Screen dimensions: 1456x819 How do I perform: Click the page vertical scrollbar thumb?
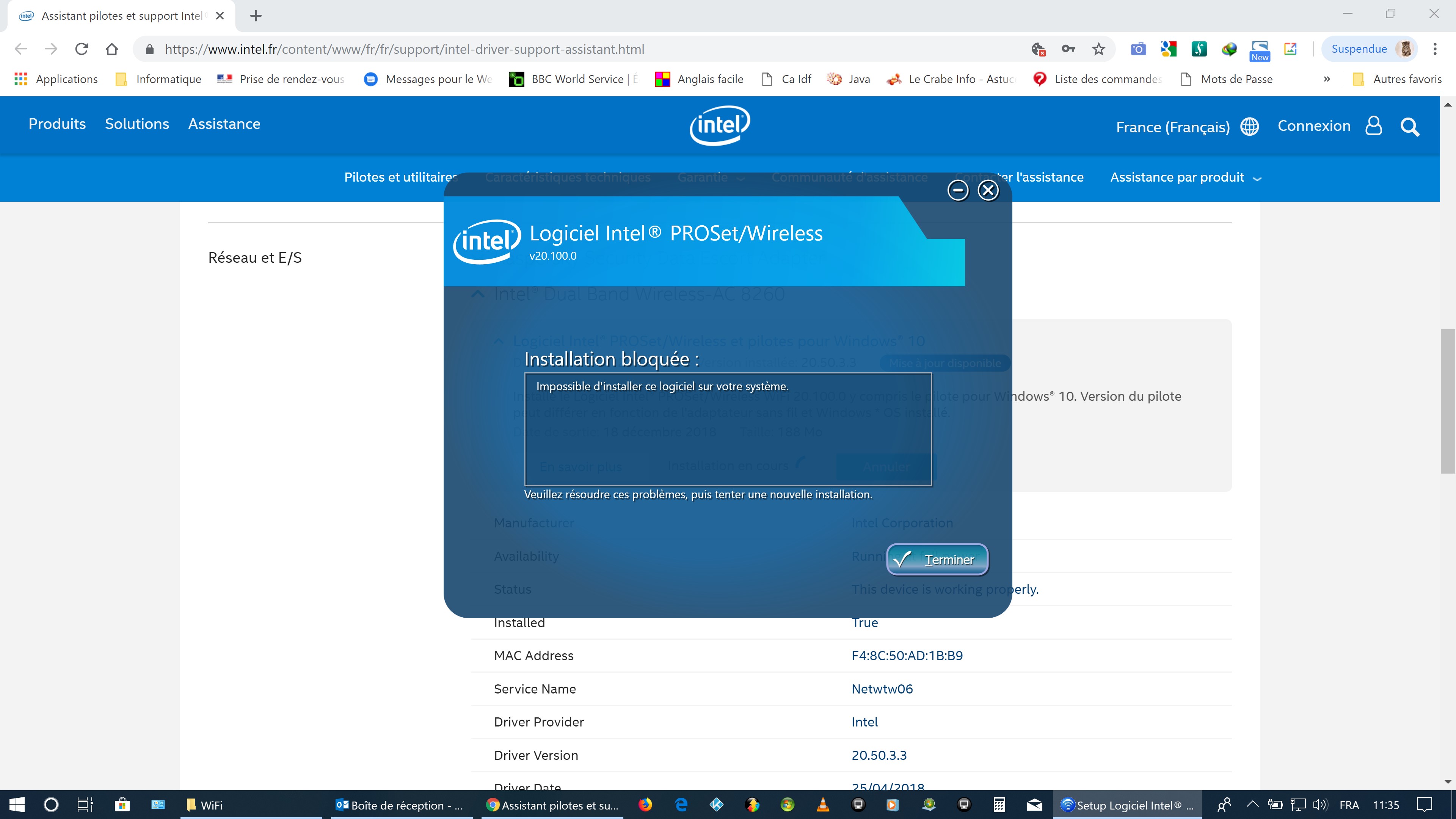1448,401
